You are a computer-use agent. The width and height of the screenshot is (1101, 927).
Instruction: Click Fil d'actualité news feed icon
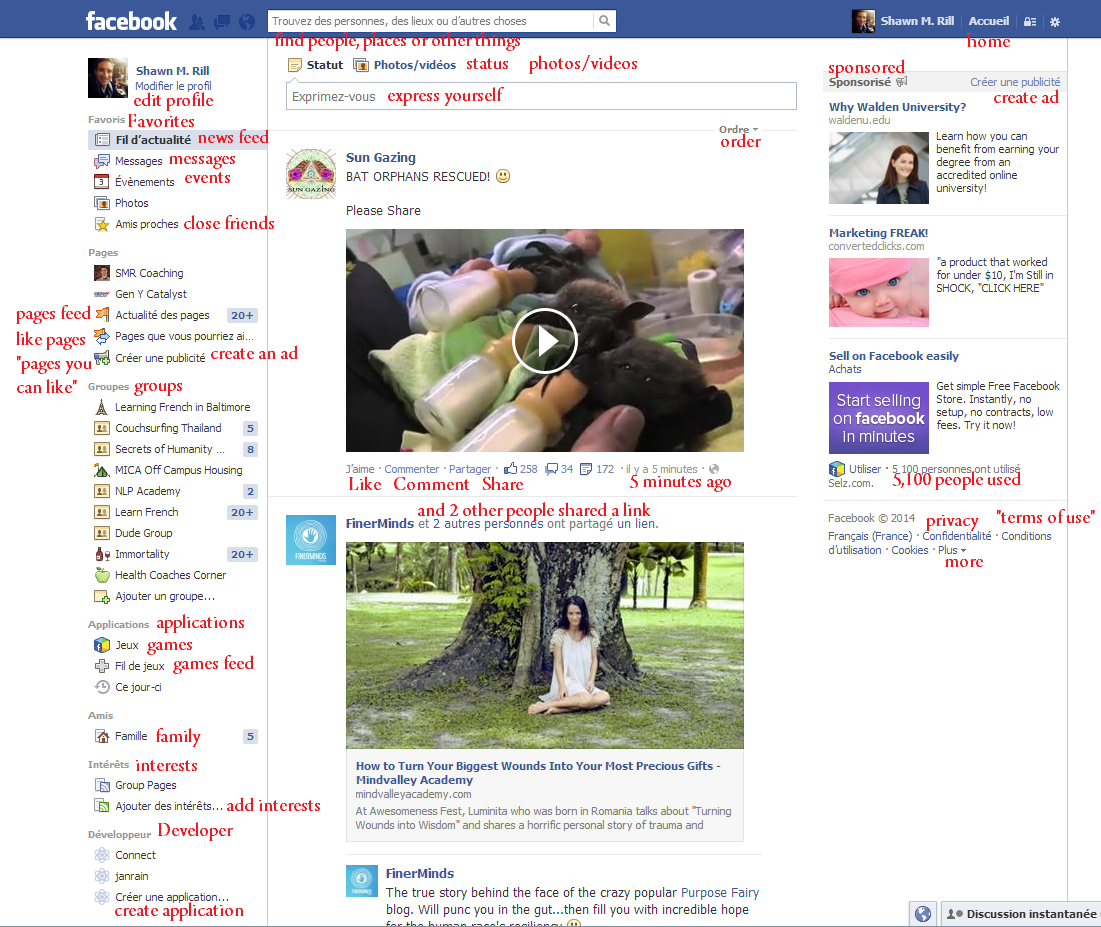pos(102,140)
